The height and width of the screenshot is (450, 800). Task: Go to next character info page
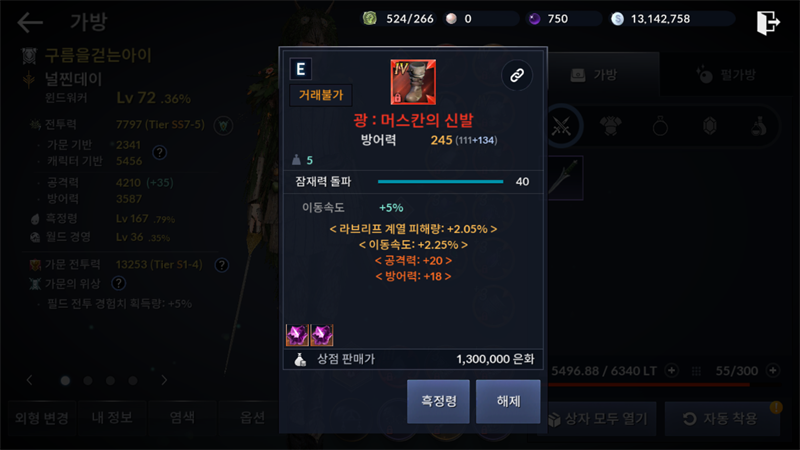pos(164,380)
